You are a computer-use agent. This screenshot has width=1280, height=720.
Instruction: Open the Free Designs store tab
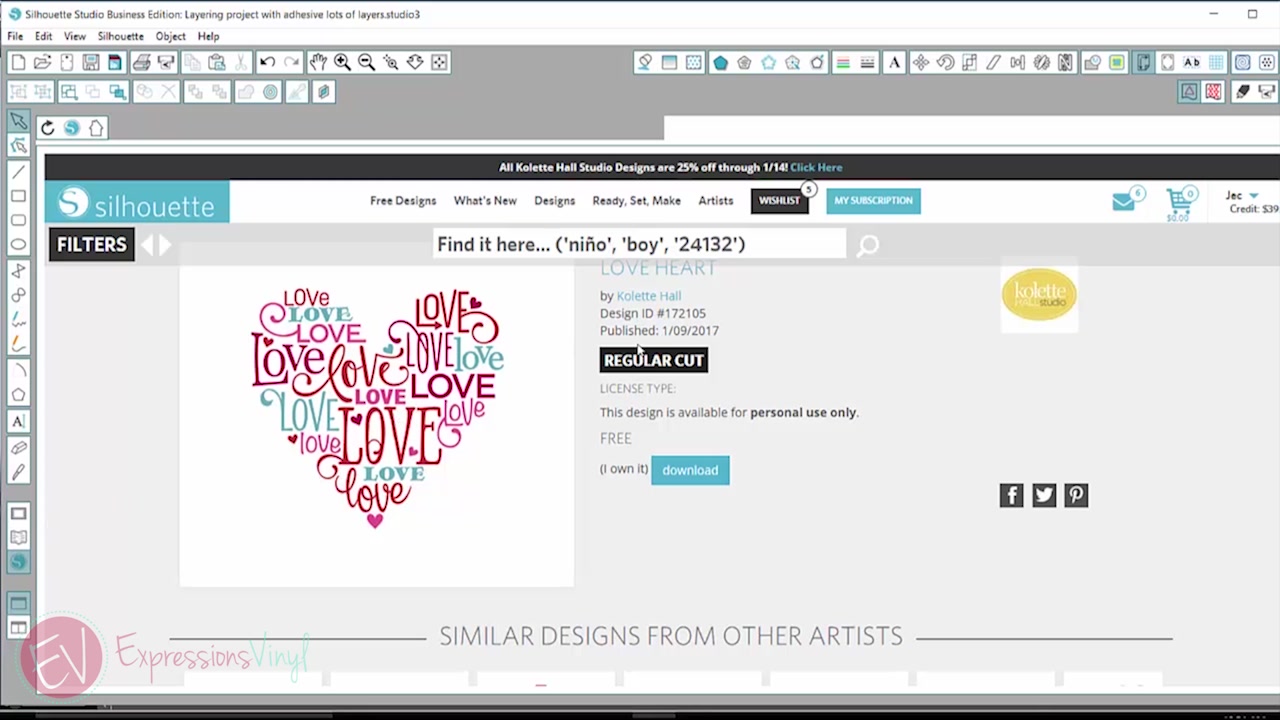403,201
